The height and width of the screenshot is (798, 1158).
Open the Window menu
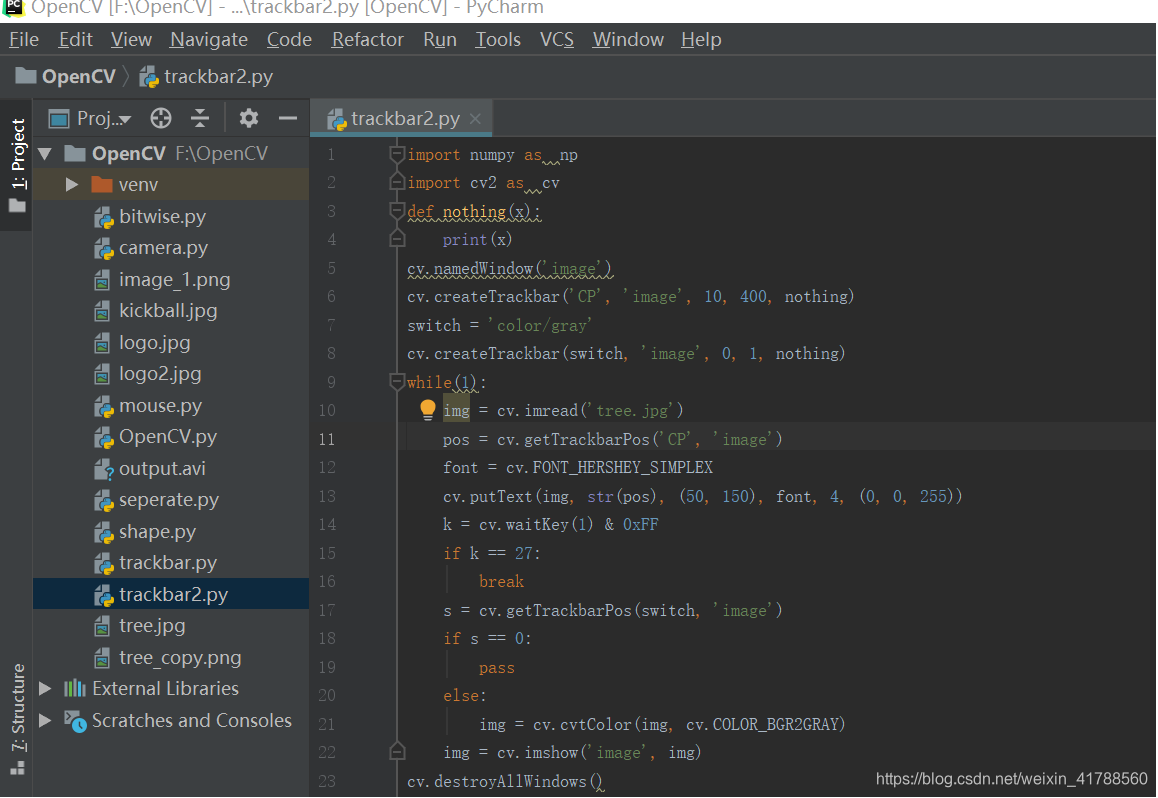628,40
